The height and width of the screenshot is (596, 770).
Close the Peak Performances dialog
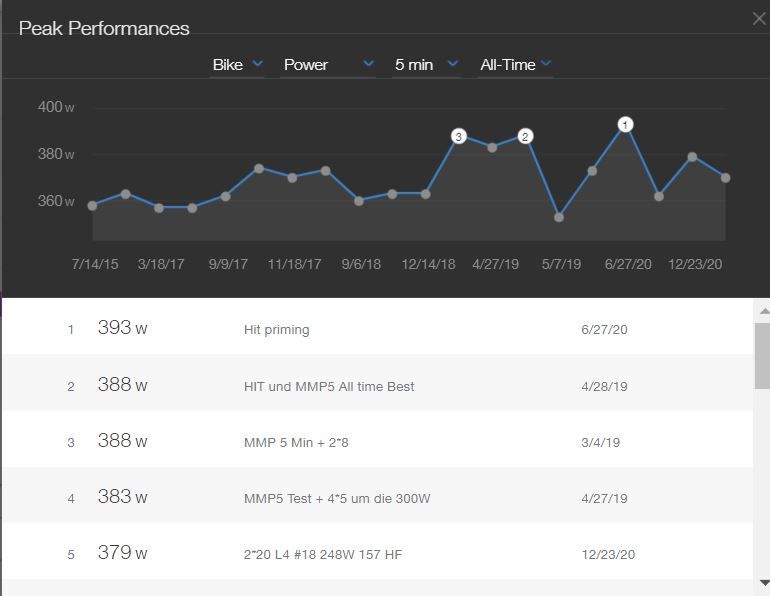(758, 18)
